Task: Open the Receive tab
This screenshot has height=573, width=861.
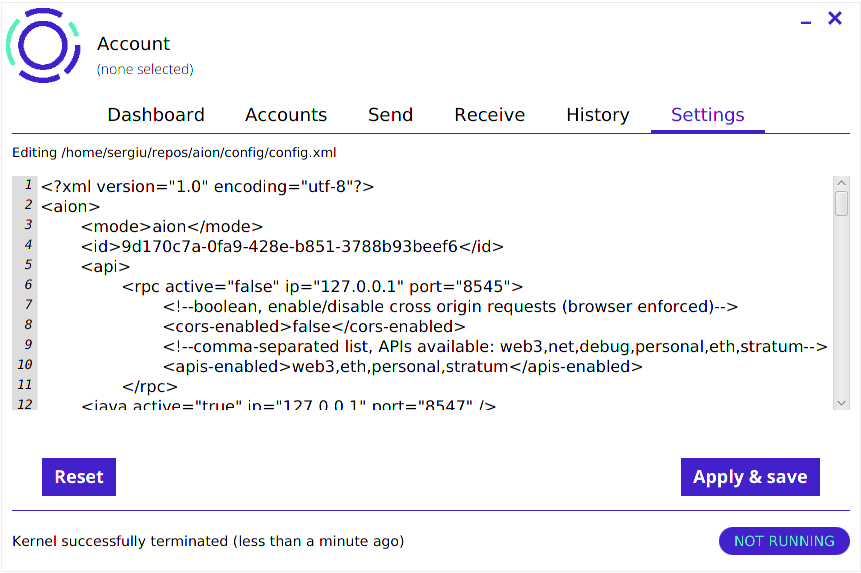Action: coord(489,115)
